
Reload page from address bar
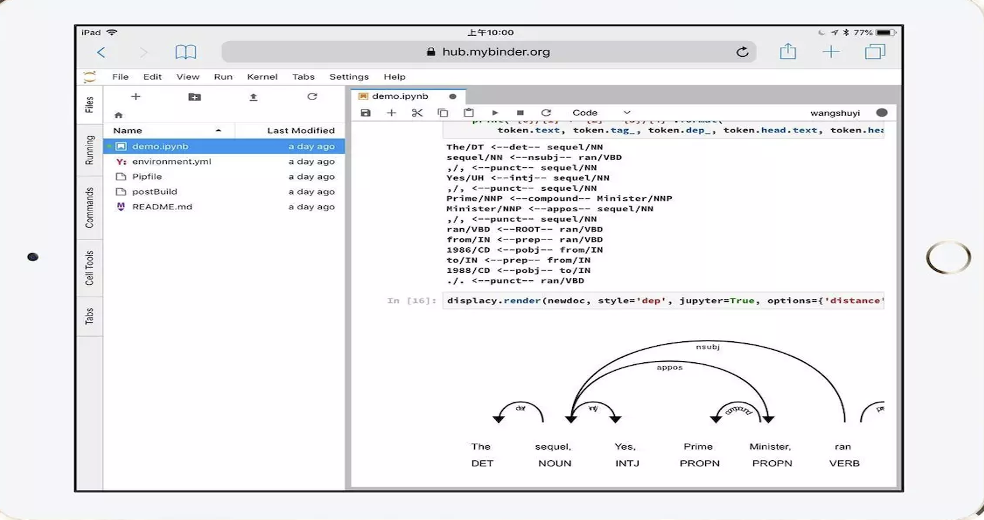pyautogui.click(x=742, y=52)
